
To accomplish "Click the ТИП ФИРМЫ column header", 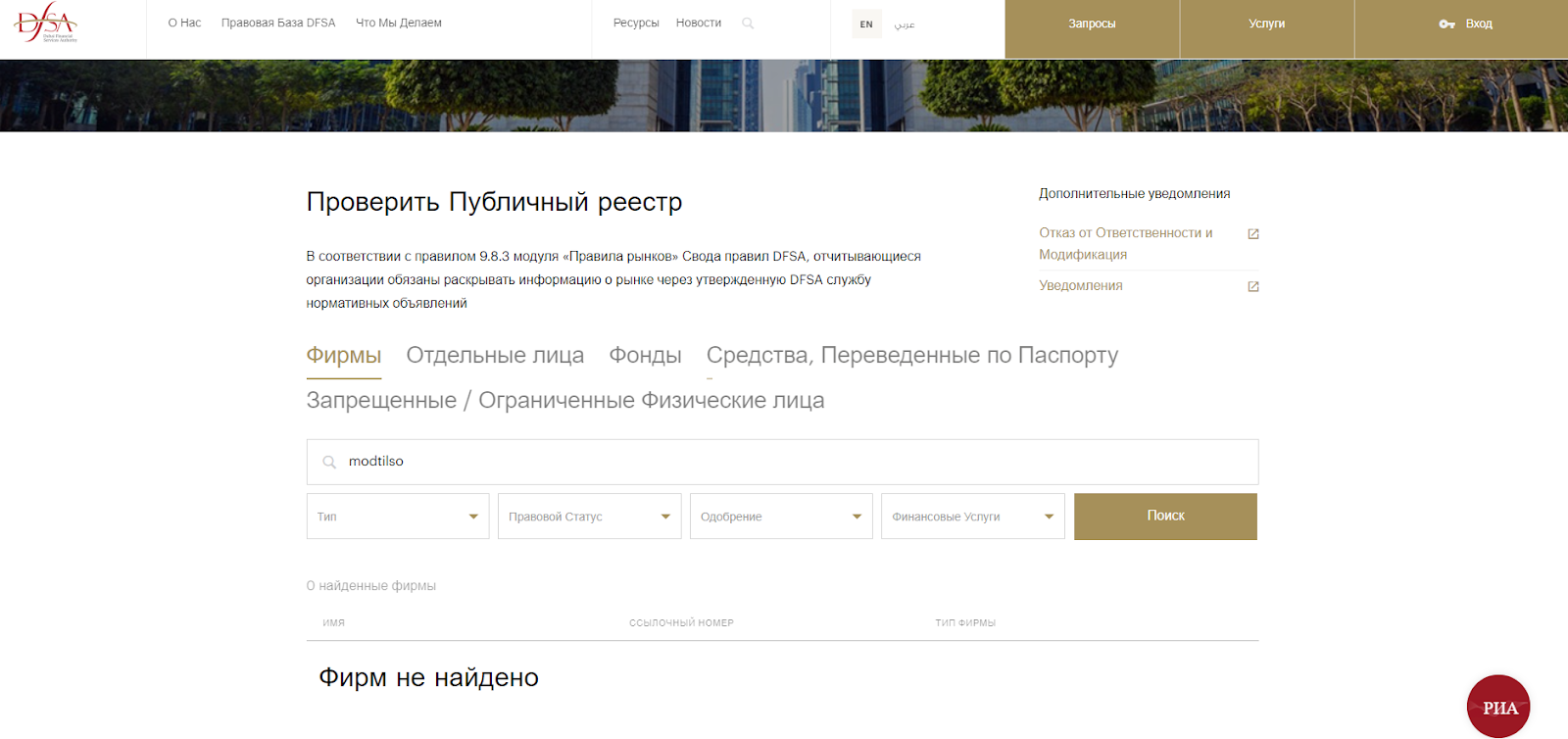I will [x=965, y=622].
